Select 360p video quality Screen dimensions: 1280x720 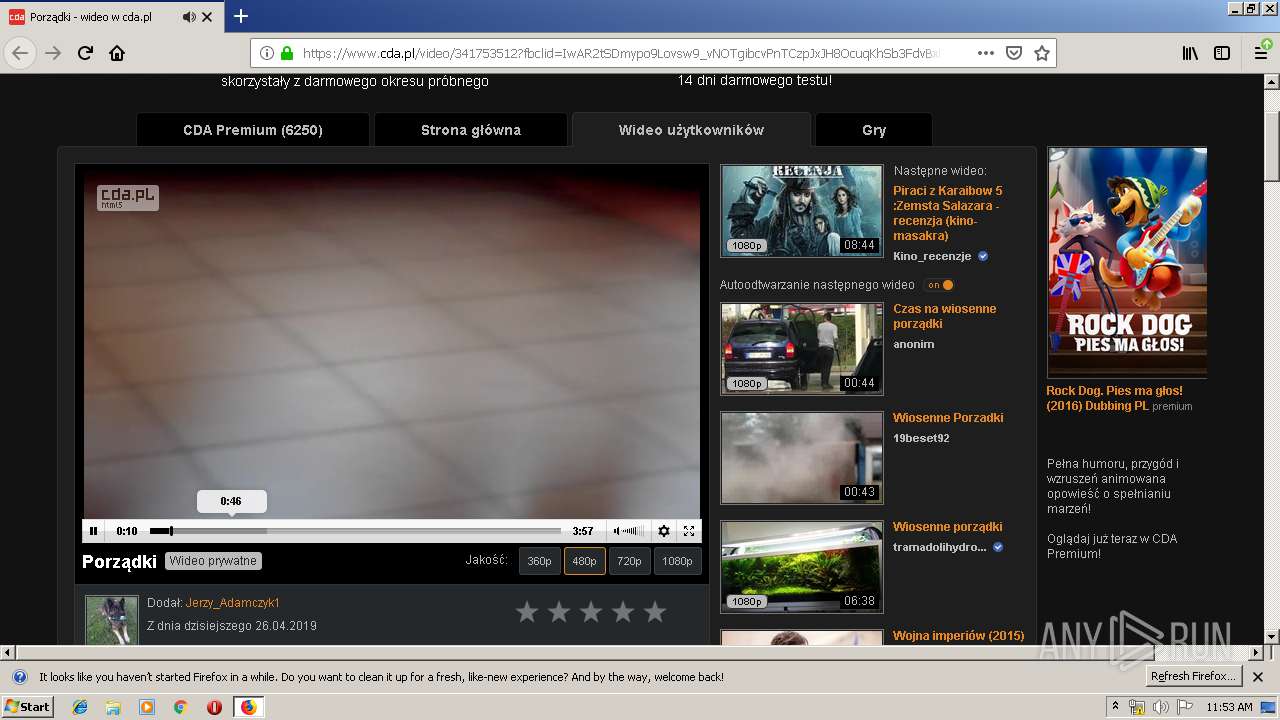click(539, 561)
